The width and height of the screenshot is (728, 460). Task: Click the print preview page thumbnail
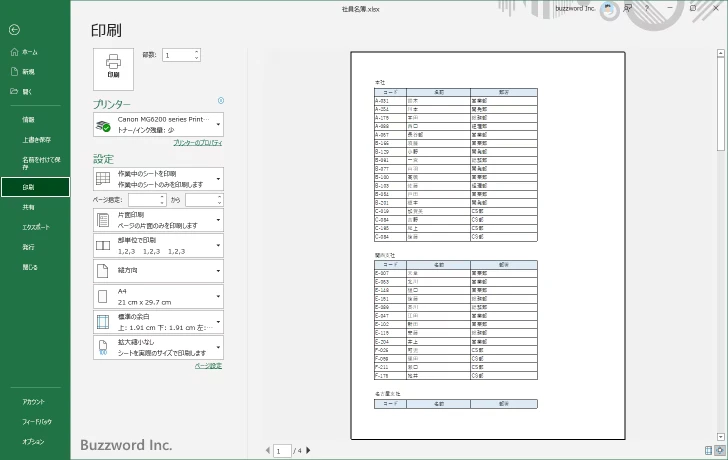pyautogui.click(x=488, y=246)
